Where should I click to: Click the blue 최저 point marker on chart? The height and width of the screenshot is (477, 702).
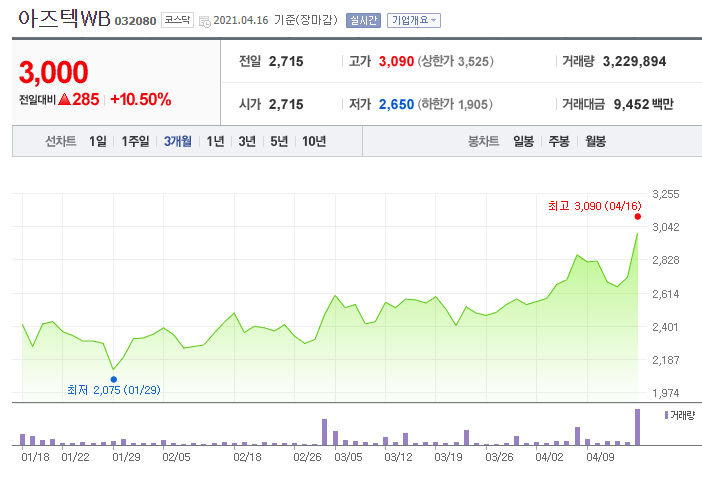[114, 379]
